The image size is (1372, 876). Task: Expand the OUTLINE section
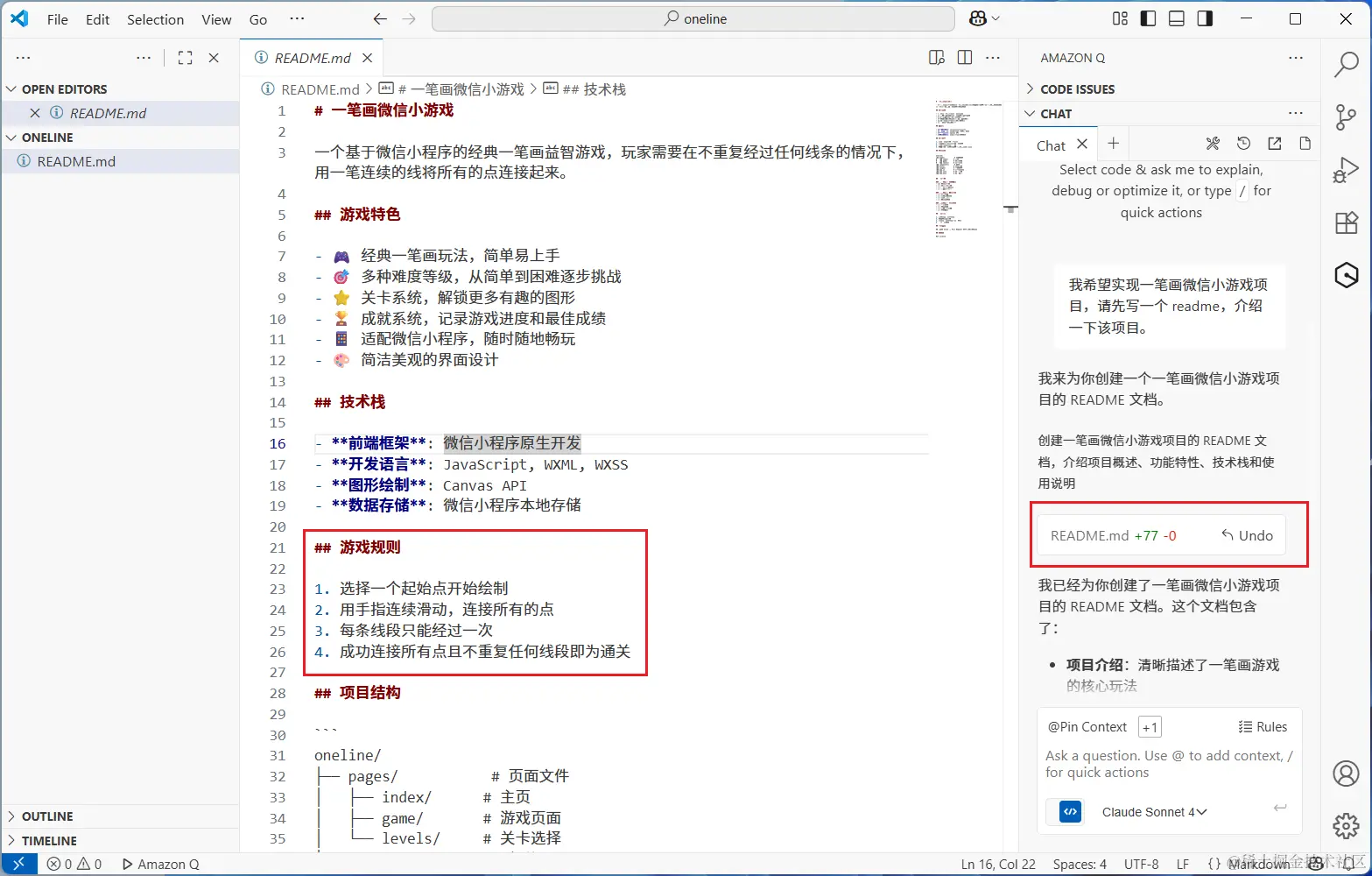(121, 816)
